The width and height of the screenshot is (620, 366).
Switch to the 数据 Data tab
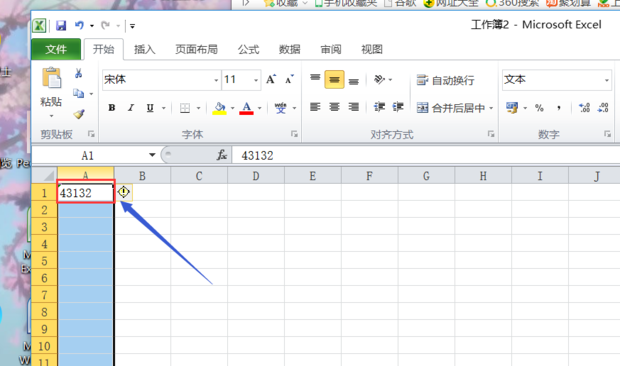290,49
